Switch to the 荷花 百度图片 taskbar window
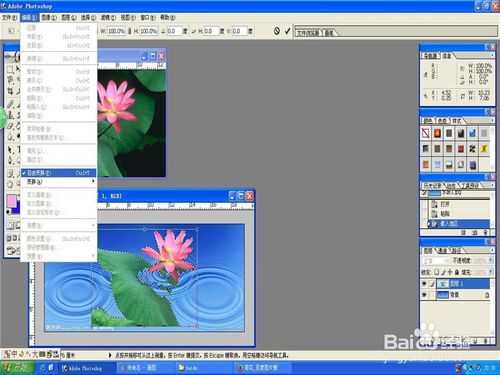The image size is (500, 375). tap(262, 368)
